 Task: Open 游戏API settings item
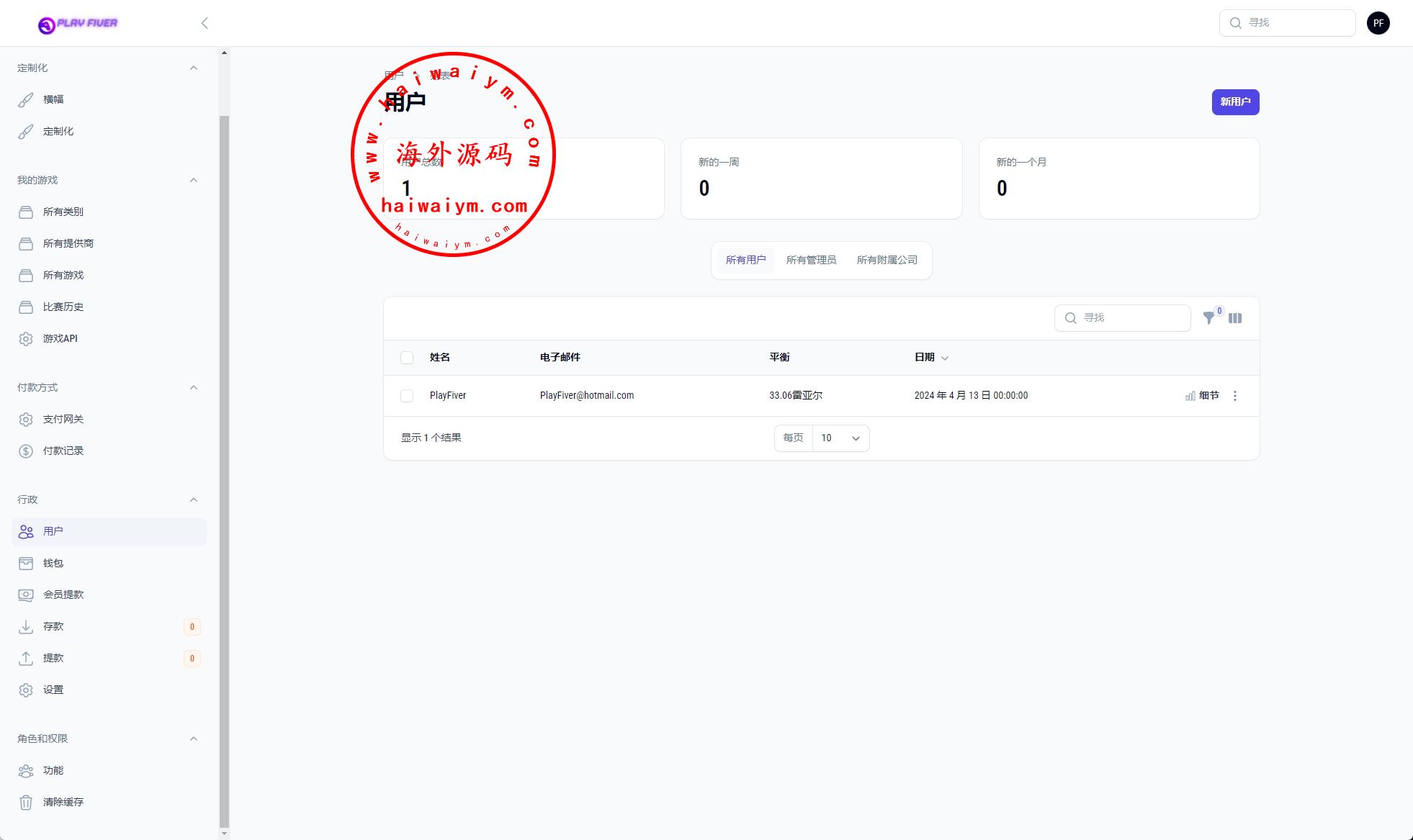point(60,338)
